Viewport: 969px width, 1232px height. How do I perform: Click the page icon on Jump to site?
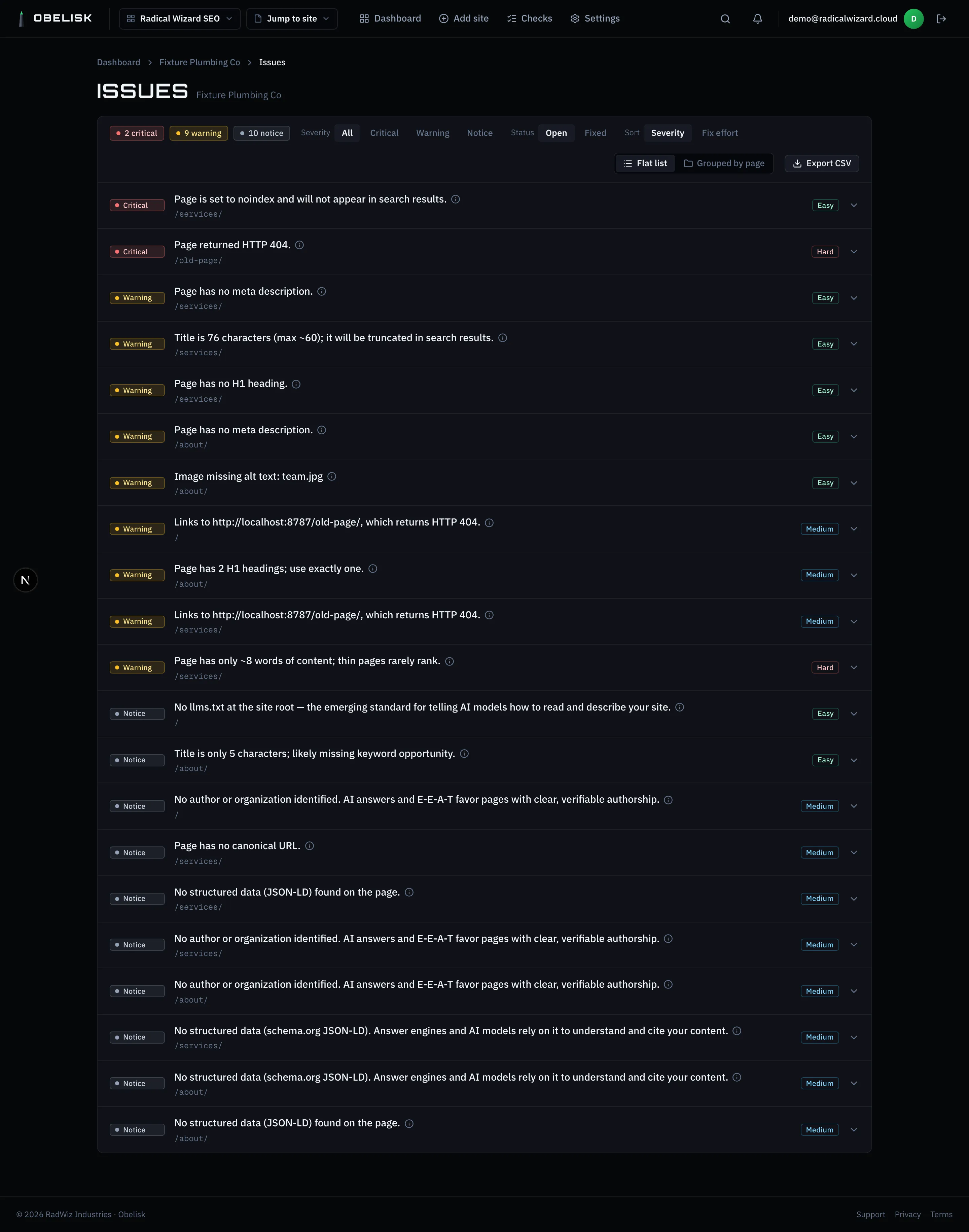(258, 19)
